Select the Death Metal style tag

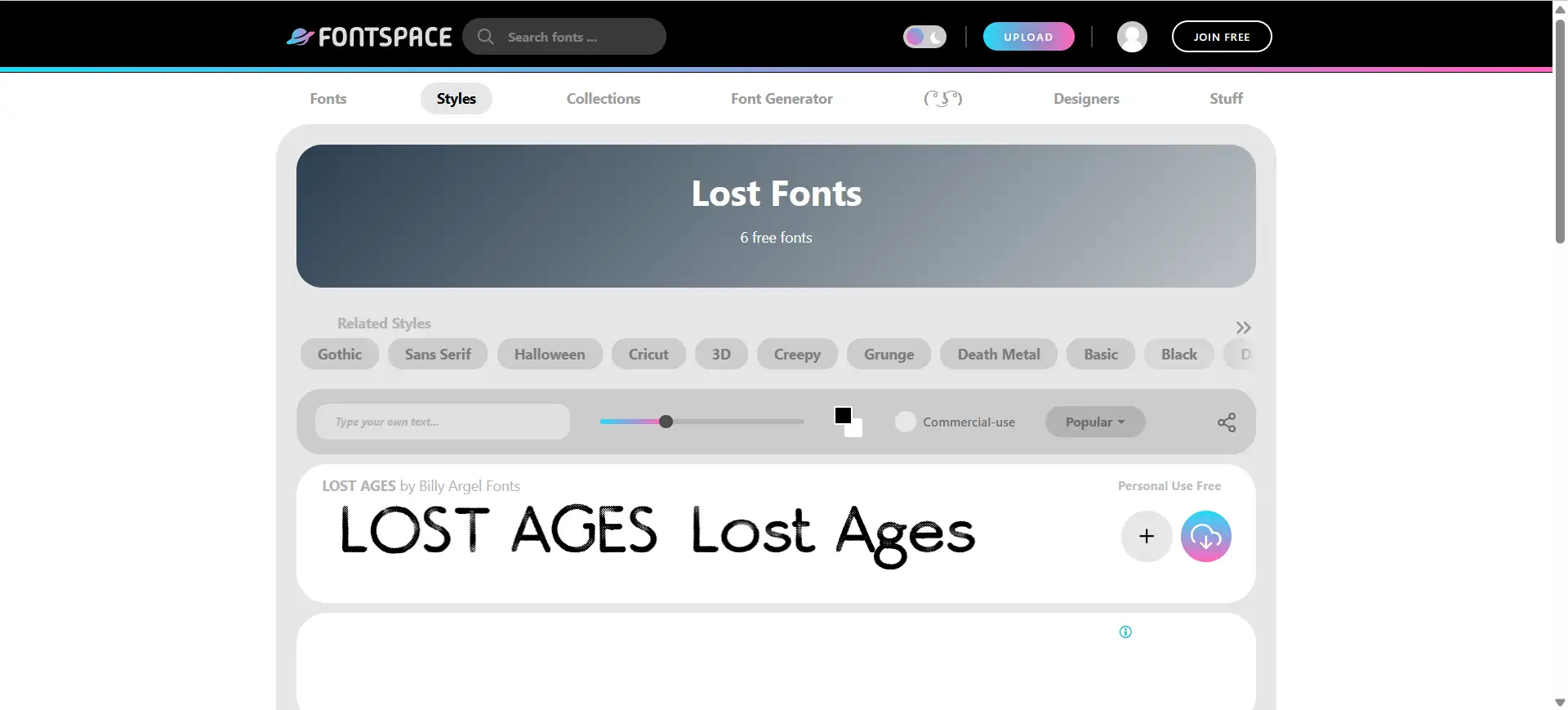pos(999,354)
